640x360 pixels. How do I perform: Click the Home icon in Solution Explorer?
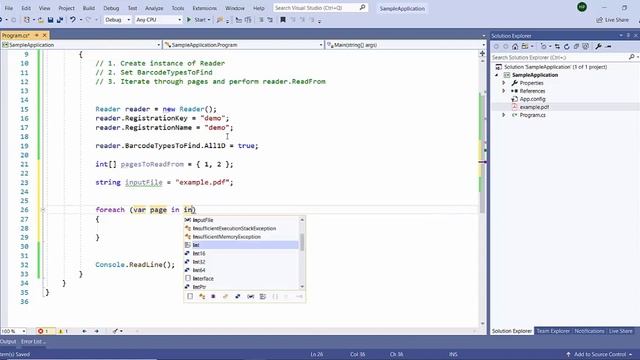pos(515,47)
